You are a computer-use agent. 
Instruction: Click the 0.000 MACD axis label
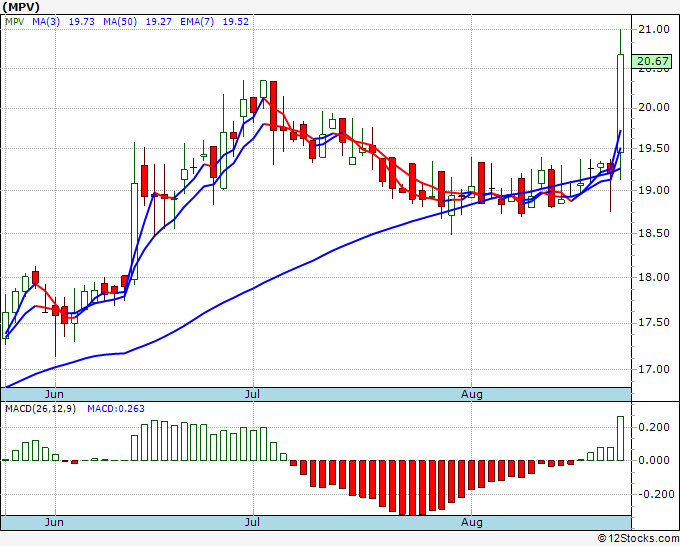654,460
